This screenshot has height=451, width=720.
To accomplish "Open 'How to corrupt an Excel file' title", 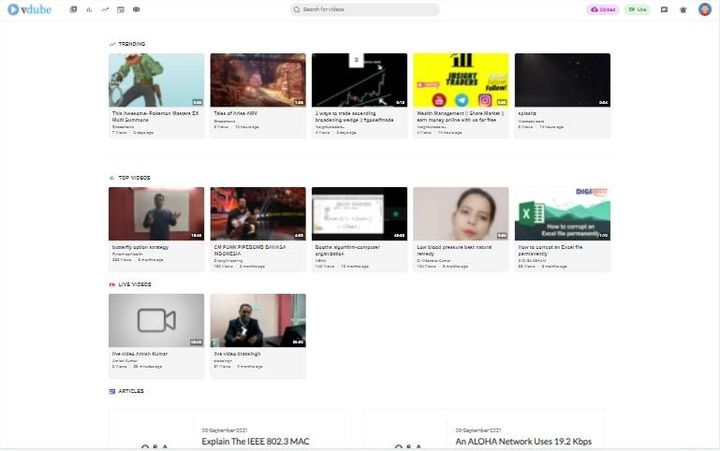I will pyautogui.click(x=550, y=250).
